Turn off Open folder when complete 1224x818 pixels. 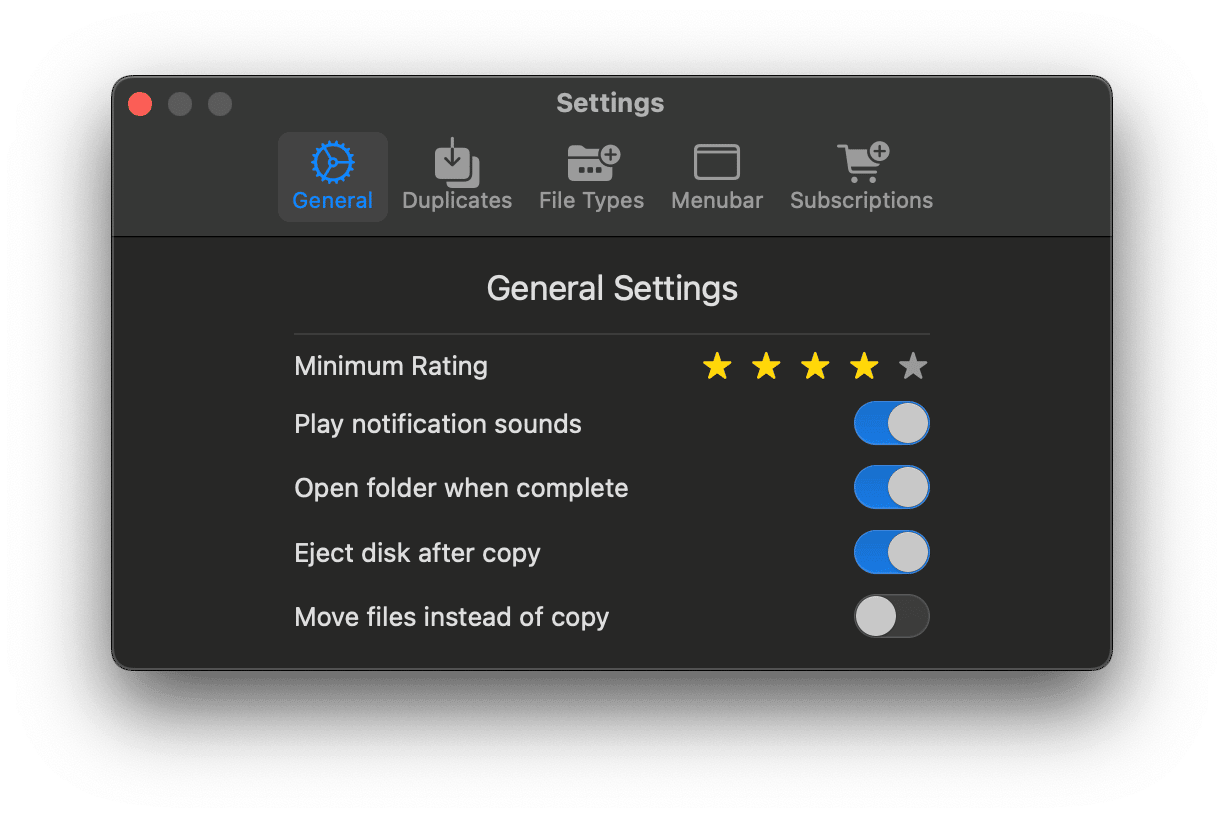point(890,487)
